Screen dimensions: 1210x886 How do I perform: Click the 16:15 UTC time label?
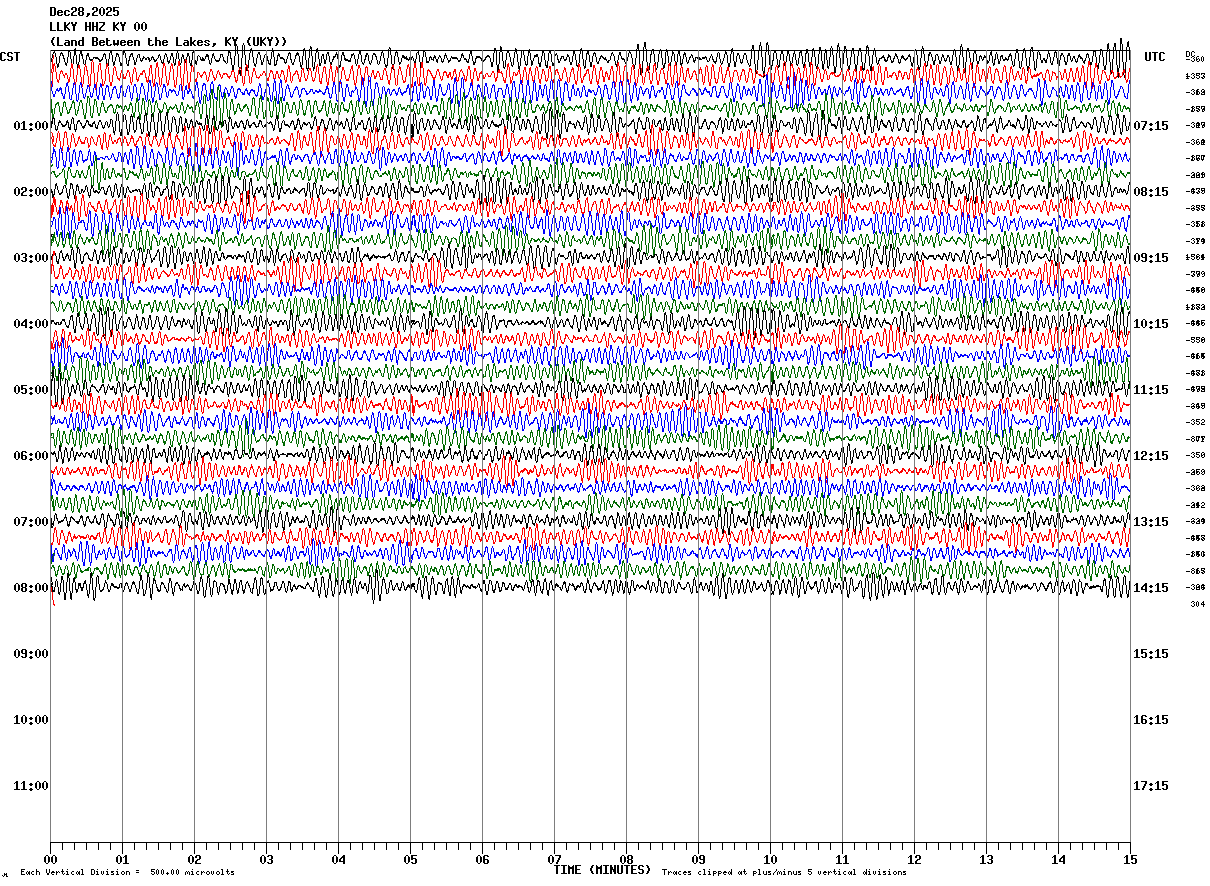tap(1150, 720)
